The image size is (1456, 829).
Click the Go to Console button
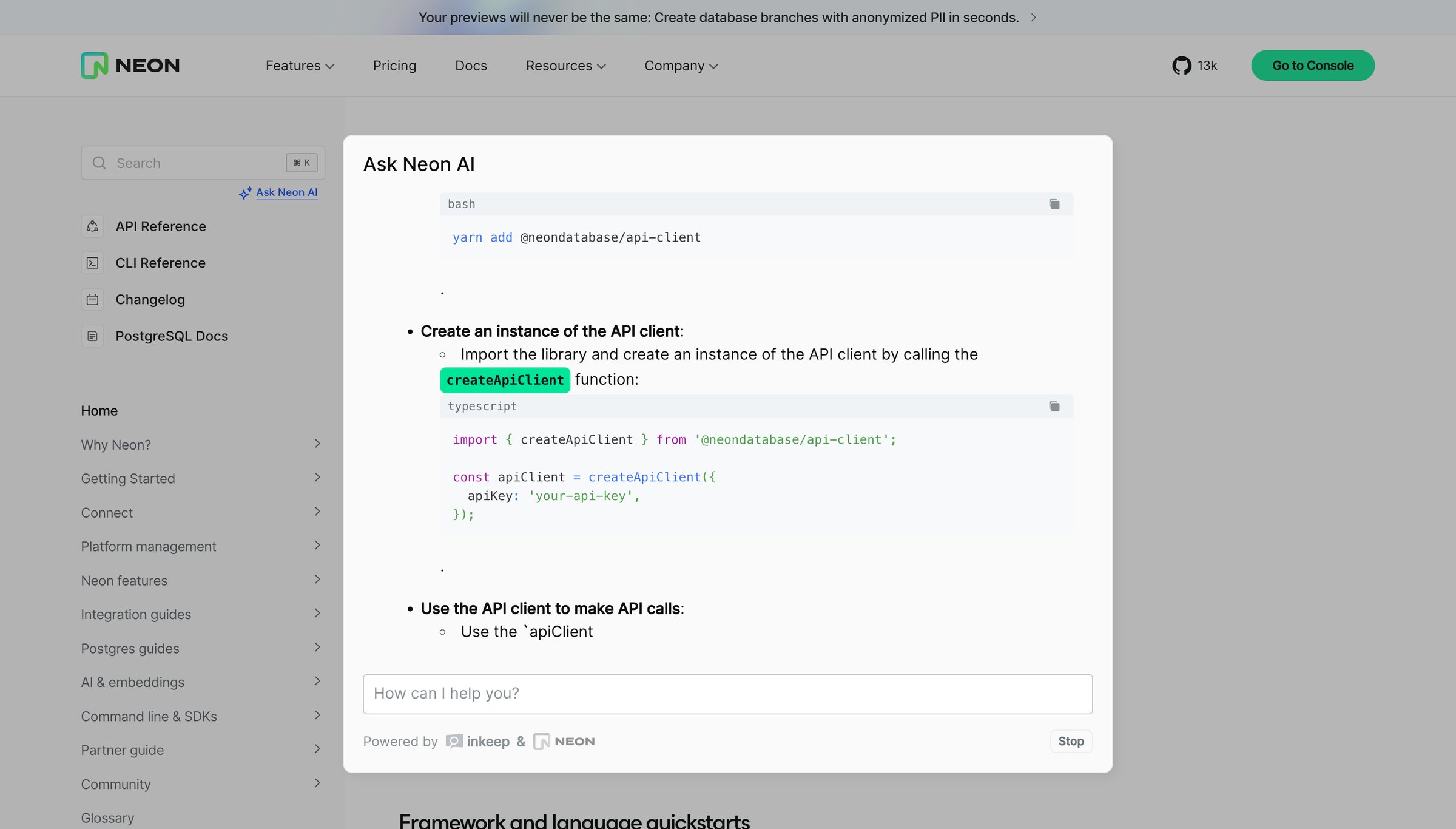1313,66
